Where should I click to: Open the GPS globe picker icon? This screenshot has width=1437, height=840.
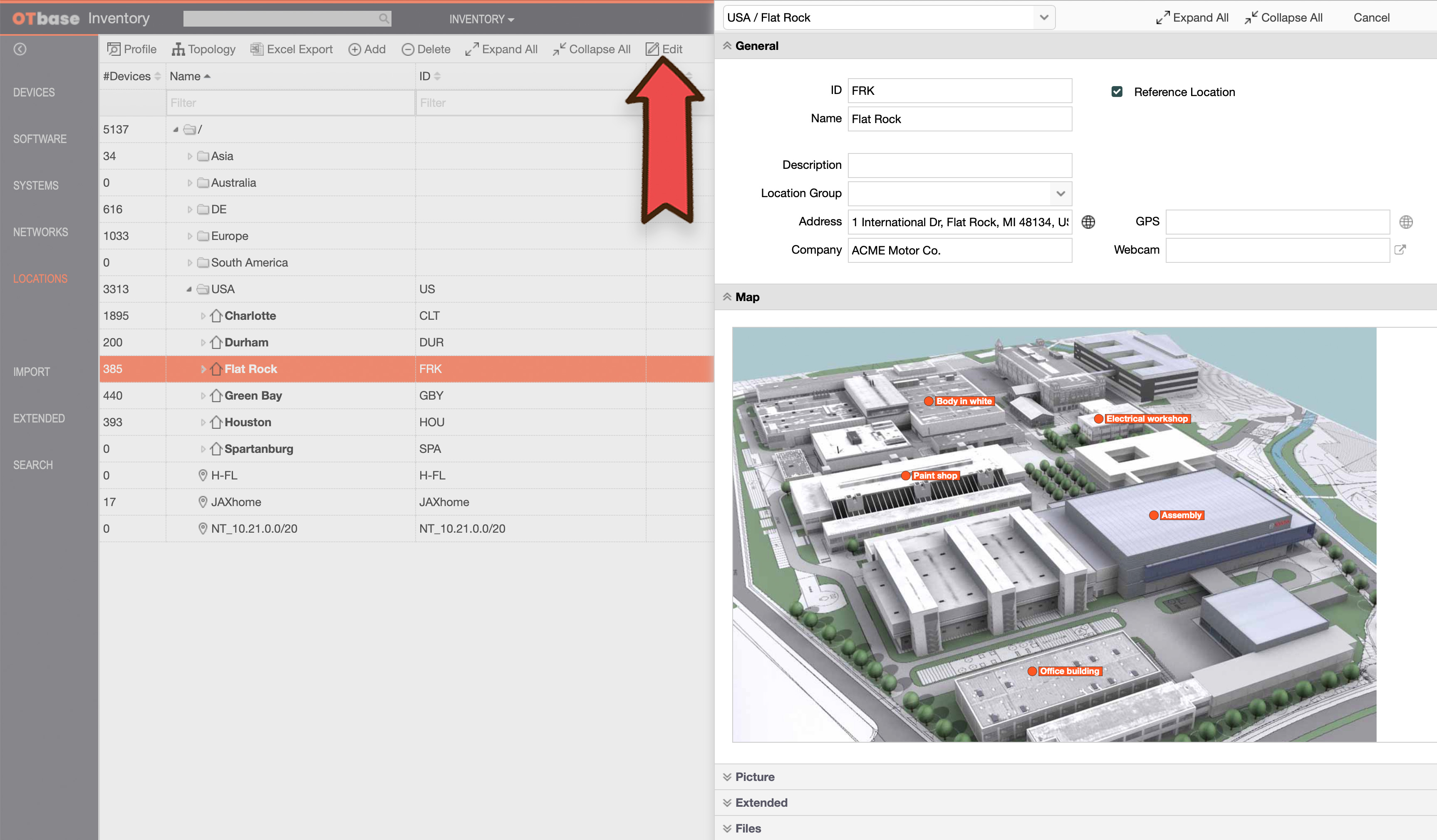(x=1406, y=222)
